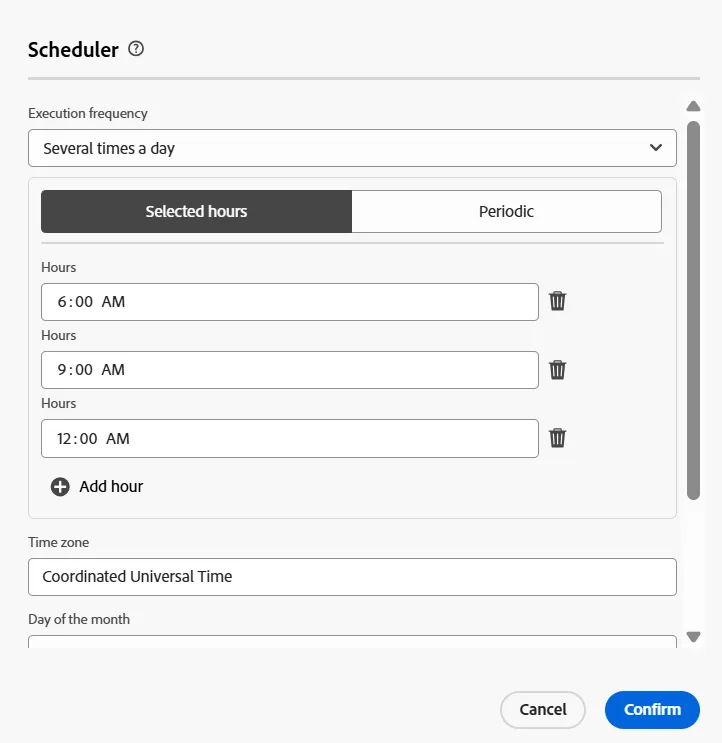Click the Day of the month field
Image resolution: width=722 pixels, height=743 pixels.
(x=352, y=642)
